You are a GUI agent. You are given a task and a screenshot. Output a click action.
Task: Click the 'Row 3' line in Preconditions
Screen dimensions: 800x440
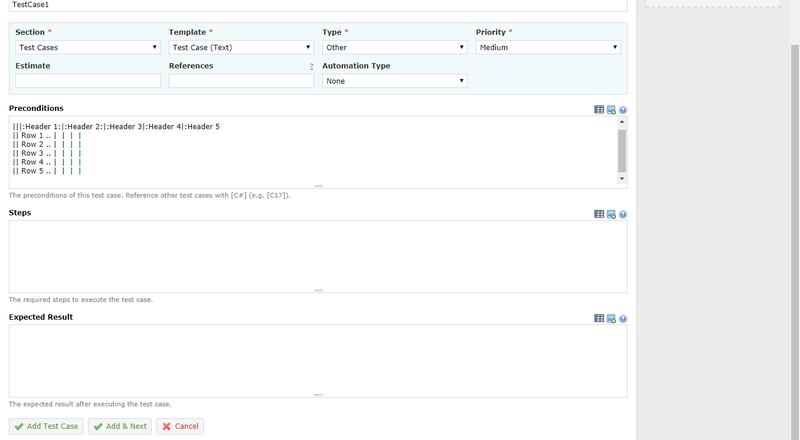[47, 154]
